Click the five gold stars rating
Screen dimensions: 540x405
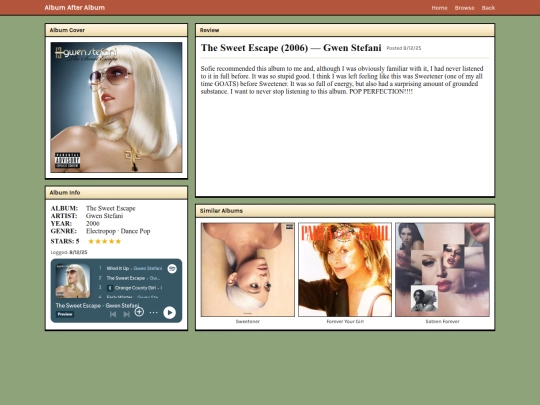105,241
